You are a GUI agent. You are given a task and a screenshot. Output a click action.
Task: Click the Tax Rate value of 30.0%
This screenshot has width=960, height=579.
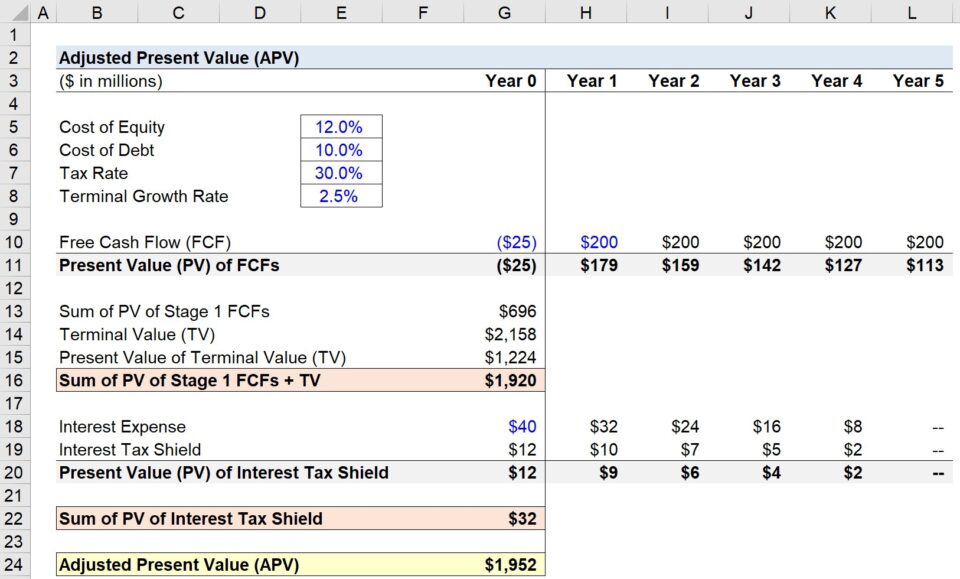pyautogui.click(x=340, y=173)
